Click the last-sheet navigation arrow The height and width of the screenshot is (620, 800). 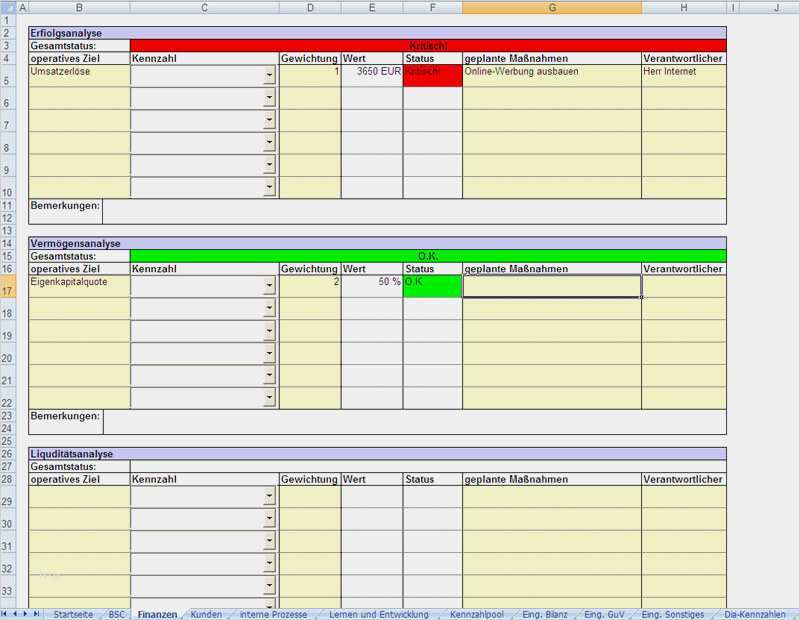pos(37,614)
